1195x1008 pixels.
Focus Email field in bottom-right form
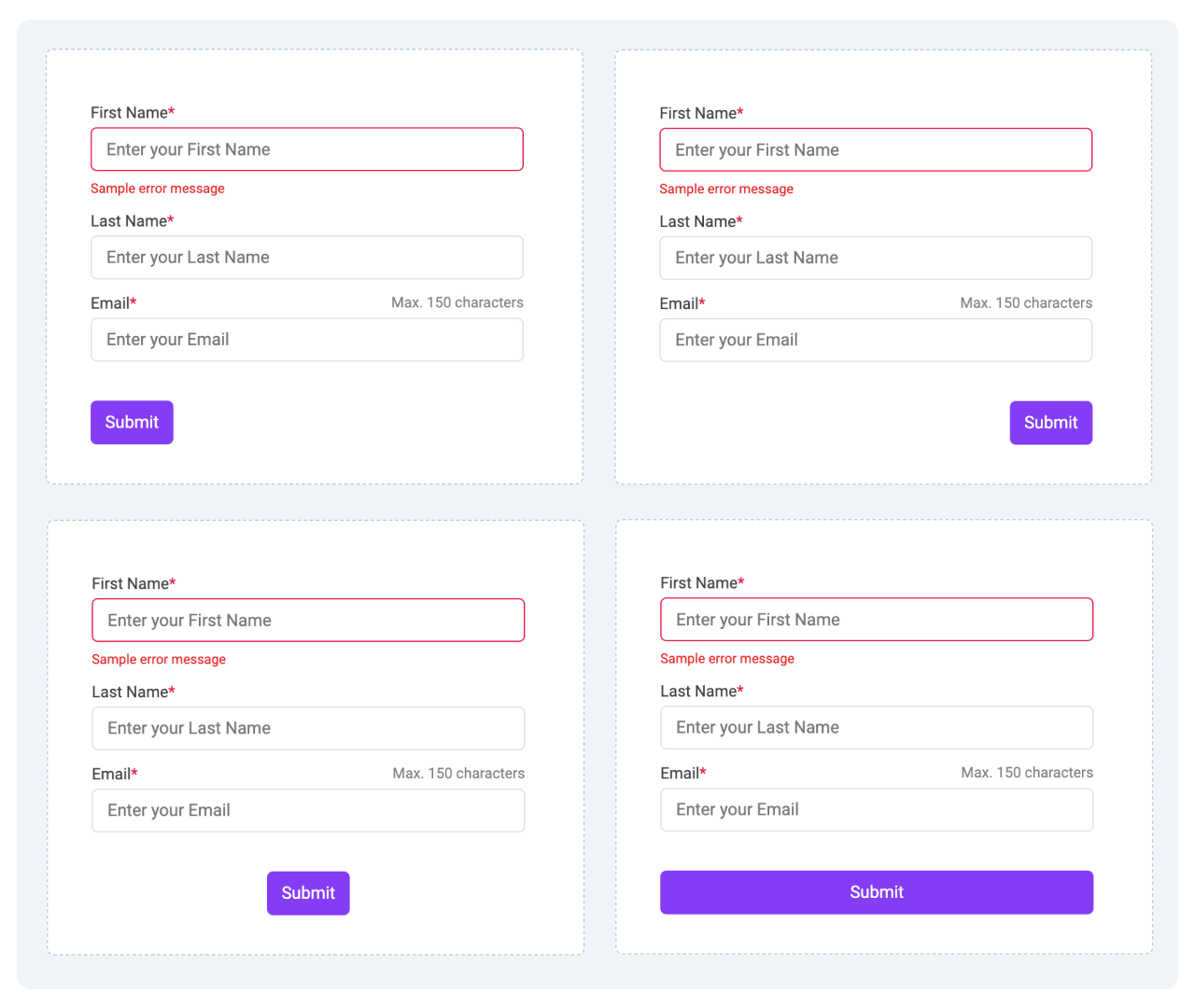point(876,810)
